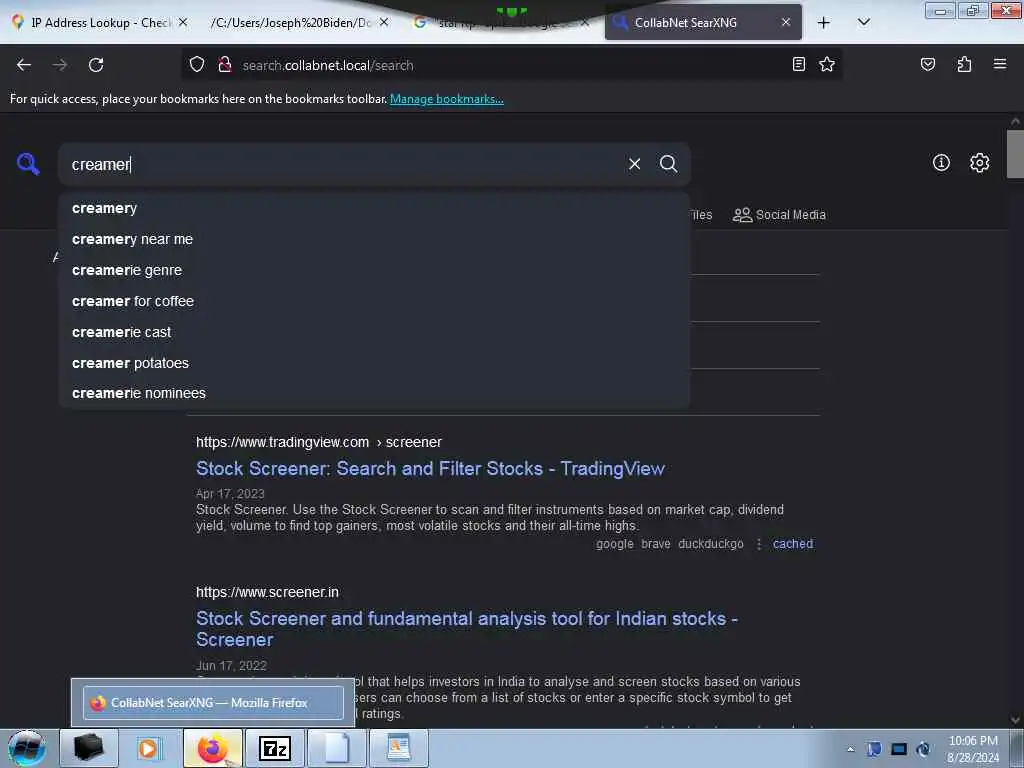Click the 'duckduckgo' engine label under TradingView result
1024x768 pixels.
coord(711,543)
